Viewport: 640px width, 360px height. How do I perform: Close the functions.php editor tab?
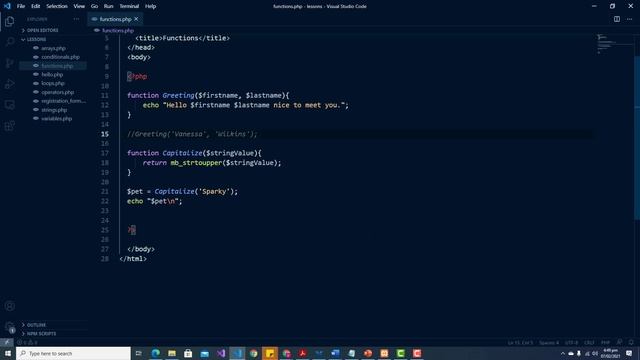click(x=136, y=19)
